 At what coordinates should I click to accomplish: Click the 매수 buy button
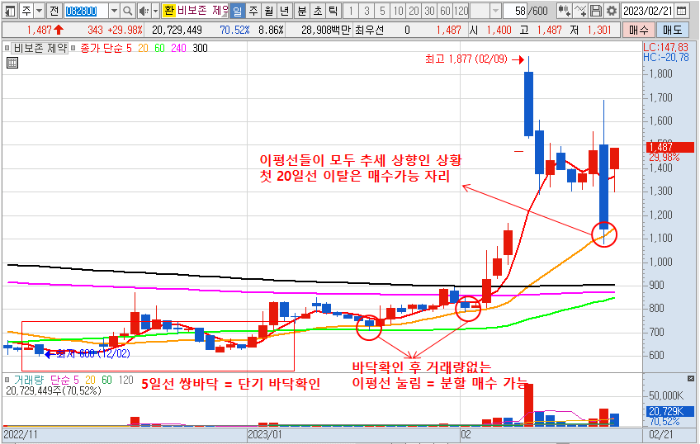point(638,30)
